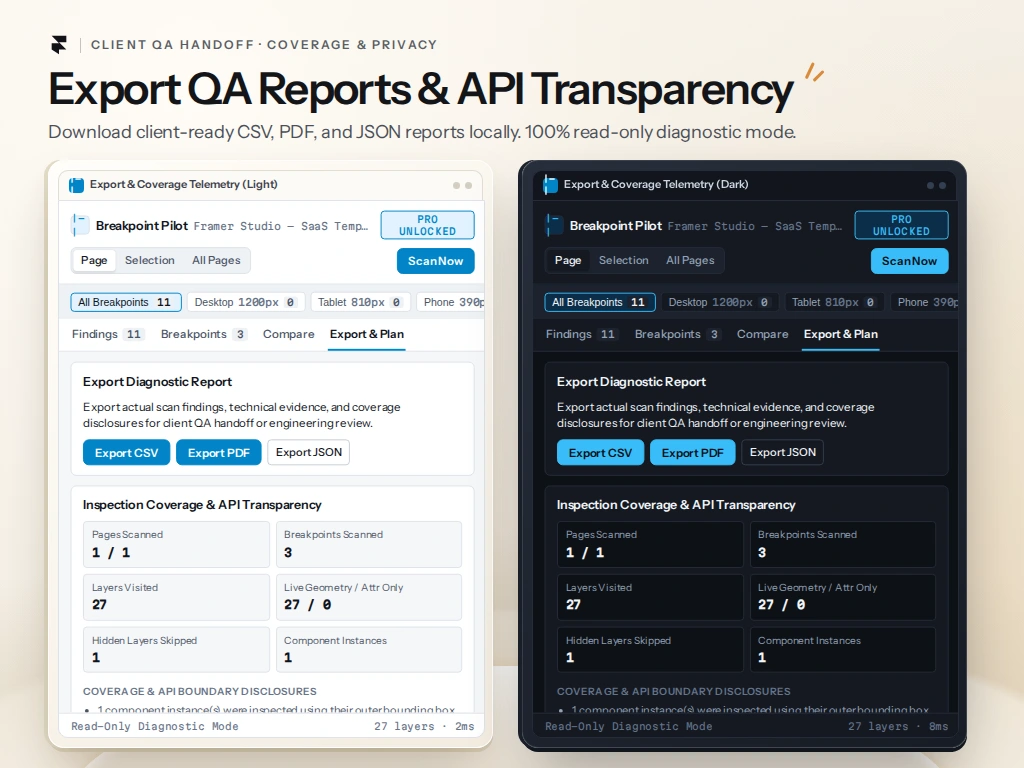Viewport: 1024px width, 768px height.
Task: Click the panel icon in the Light window title
Action: point(76,185)
